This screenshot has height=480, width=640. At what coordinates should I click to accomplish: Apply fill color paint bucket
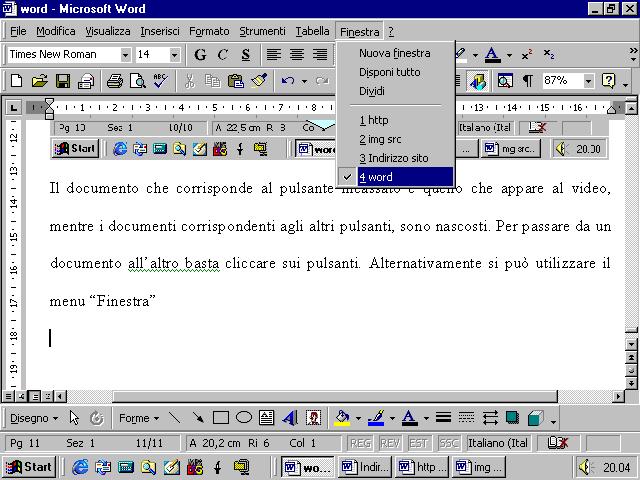click(x=342, y=418)
